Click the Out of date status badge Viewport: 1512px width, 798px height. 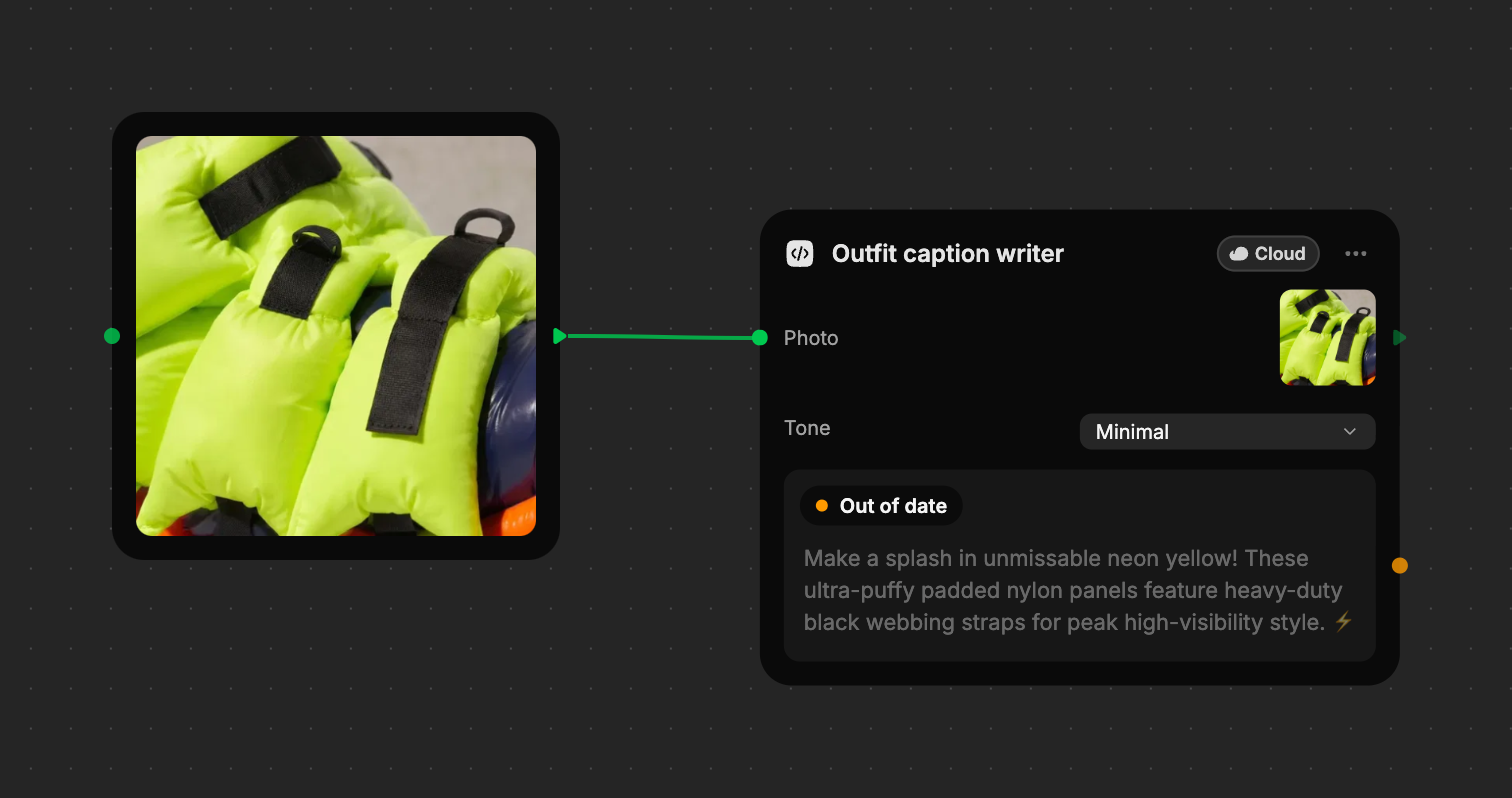881,506
